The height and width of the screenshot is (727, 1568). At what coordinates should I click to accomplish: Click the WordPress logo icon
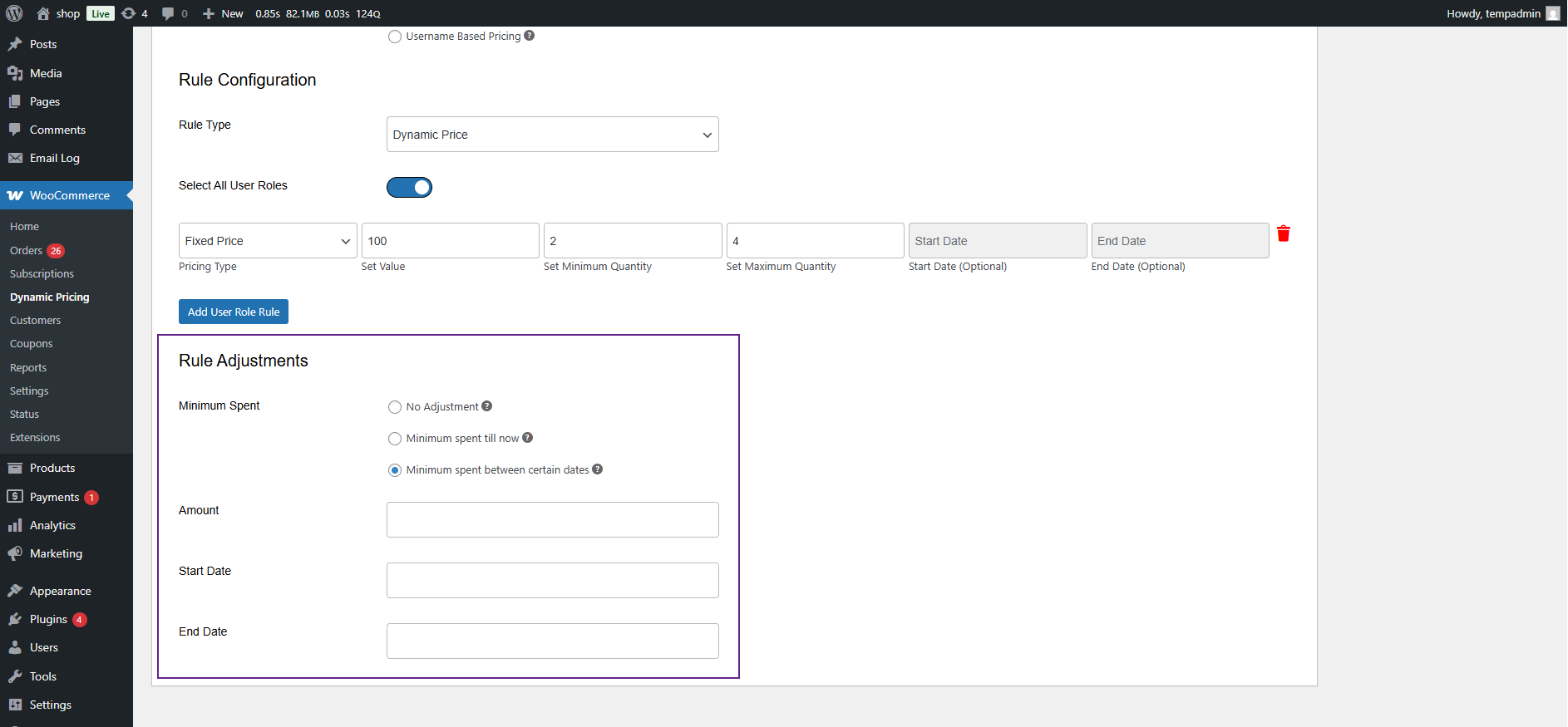pos(14,13)
